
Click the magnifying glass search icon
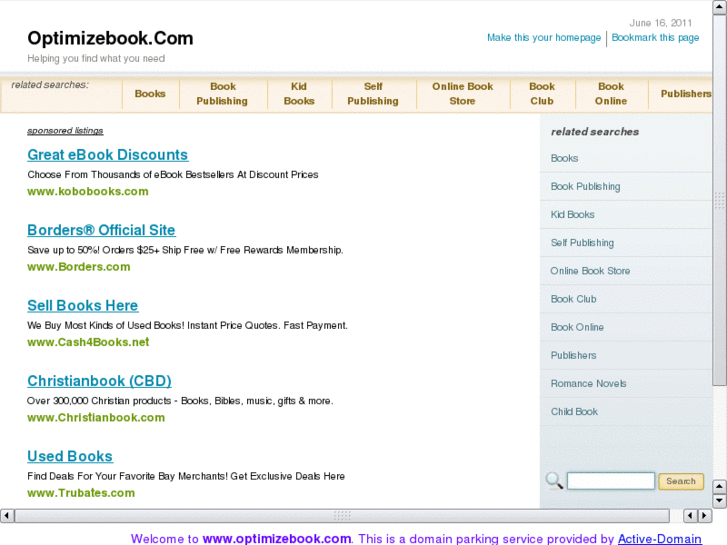(554, 481)
